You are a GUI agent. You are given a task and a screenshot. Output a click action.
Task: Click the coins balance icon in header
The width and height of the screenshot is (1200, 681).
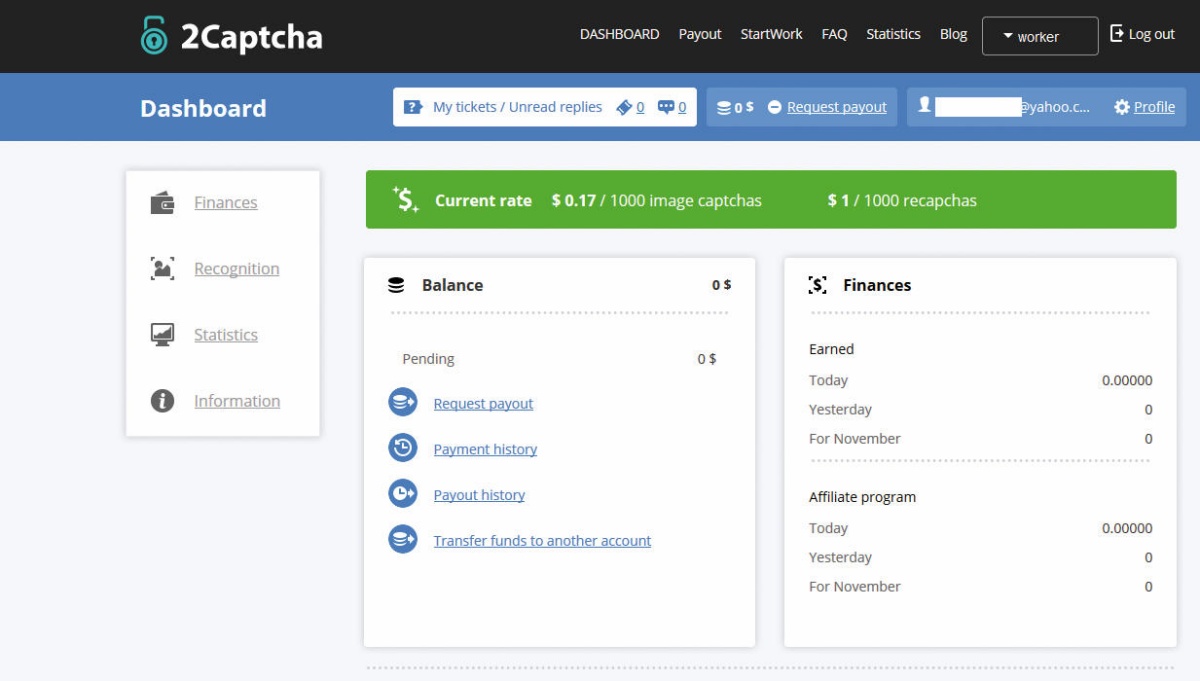[x=724, y=107]
